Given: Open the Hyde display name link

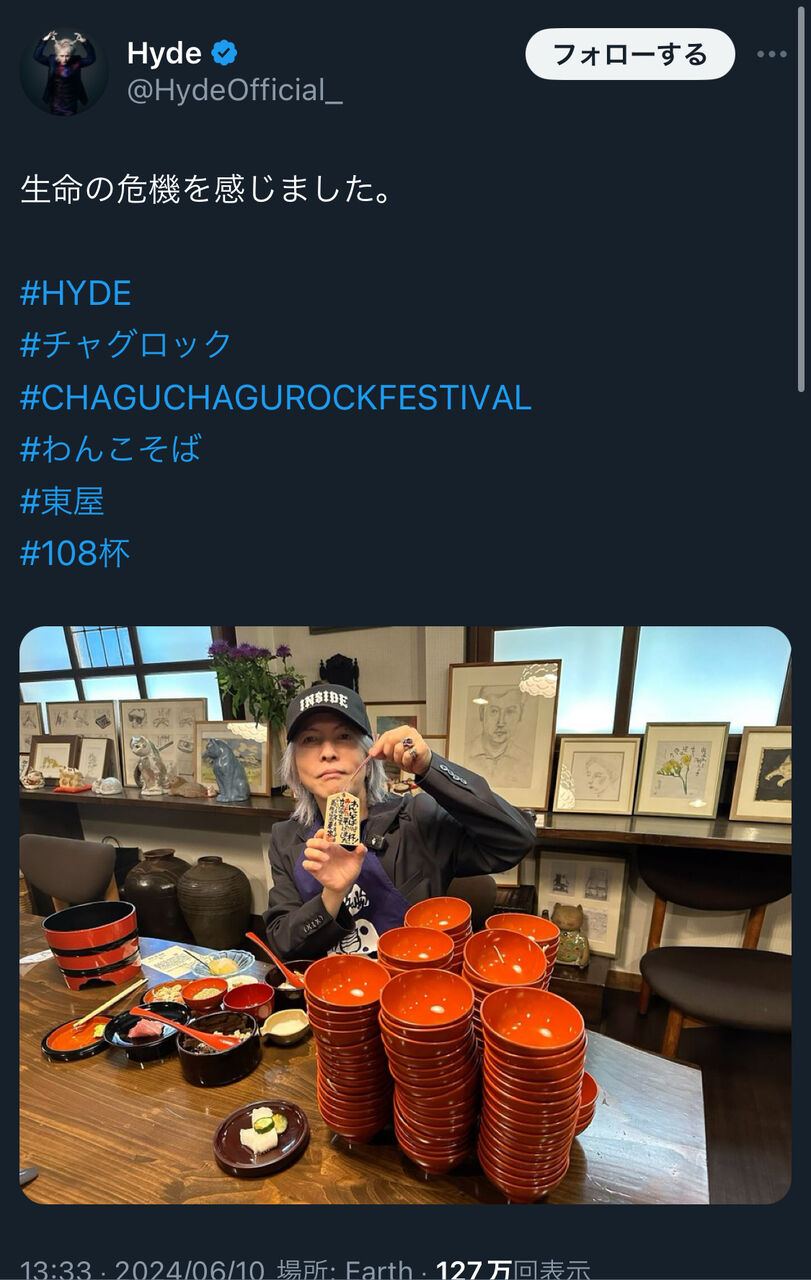Looking at the screenshot, I should (164, 54).
